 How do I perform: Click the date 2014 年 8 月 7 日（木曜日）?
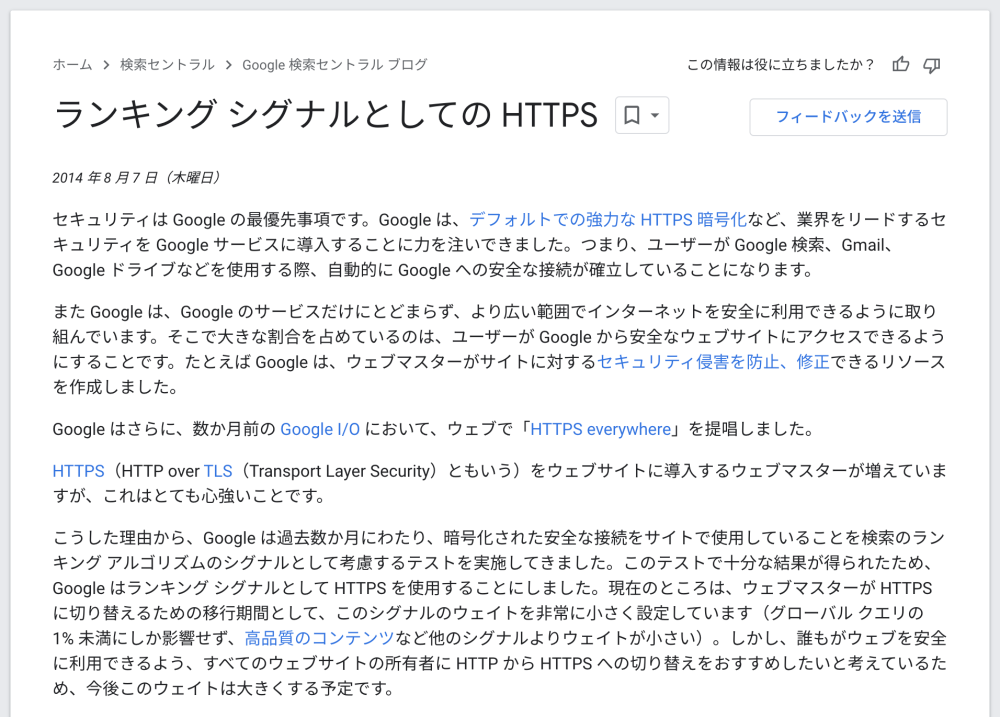tap(136, 177)
